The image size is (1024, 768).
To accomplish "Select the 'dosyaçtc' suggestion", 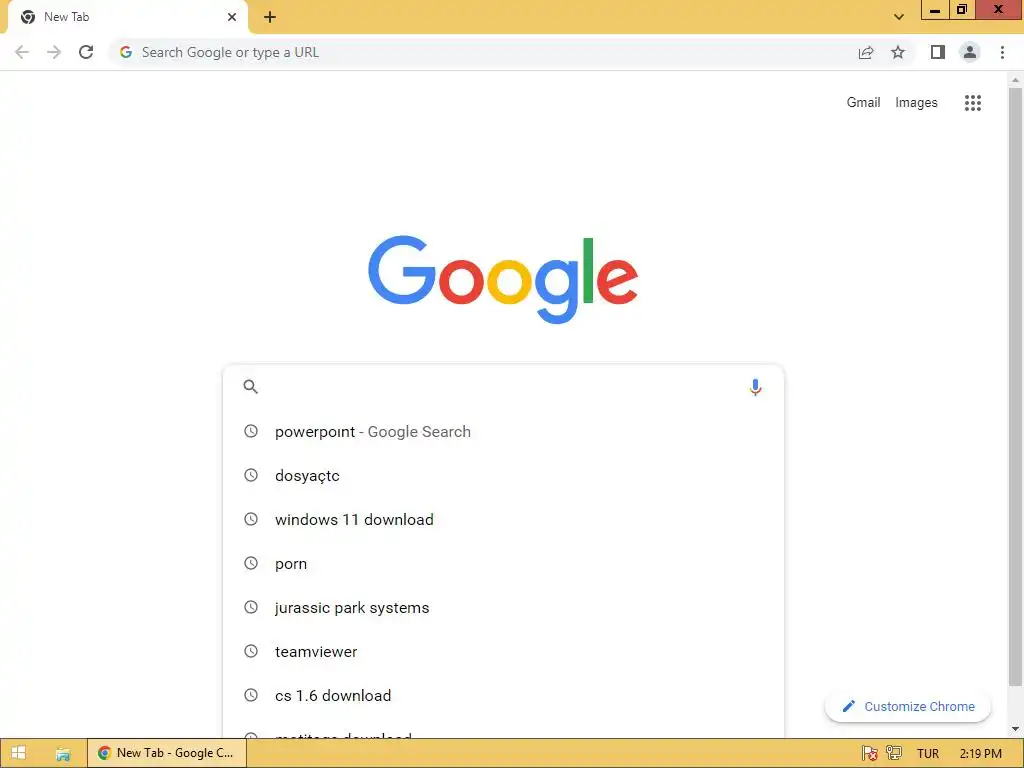I will (x=503, y=475).
